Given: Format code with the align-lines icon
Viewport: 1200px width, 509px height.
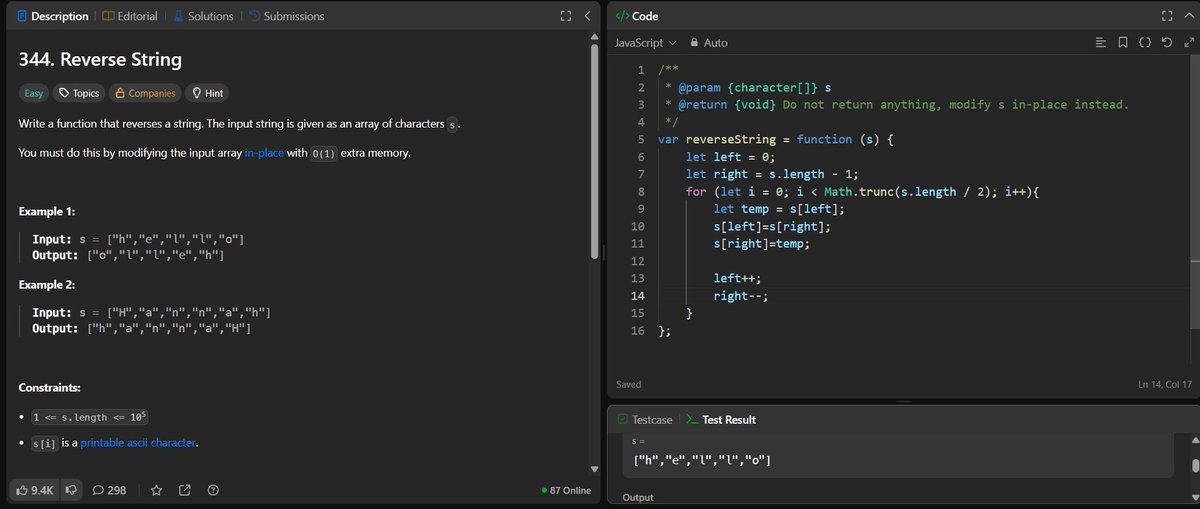Looking at the screenshot, I should coord(1101,43).
